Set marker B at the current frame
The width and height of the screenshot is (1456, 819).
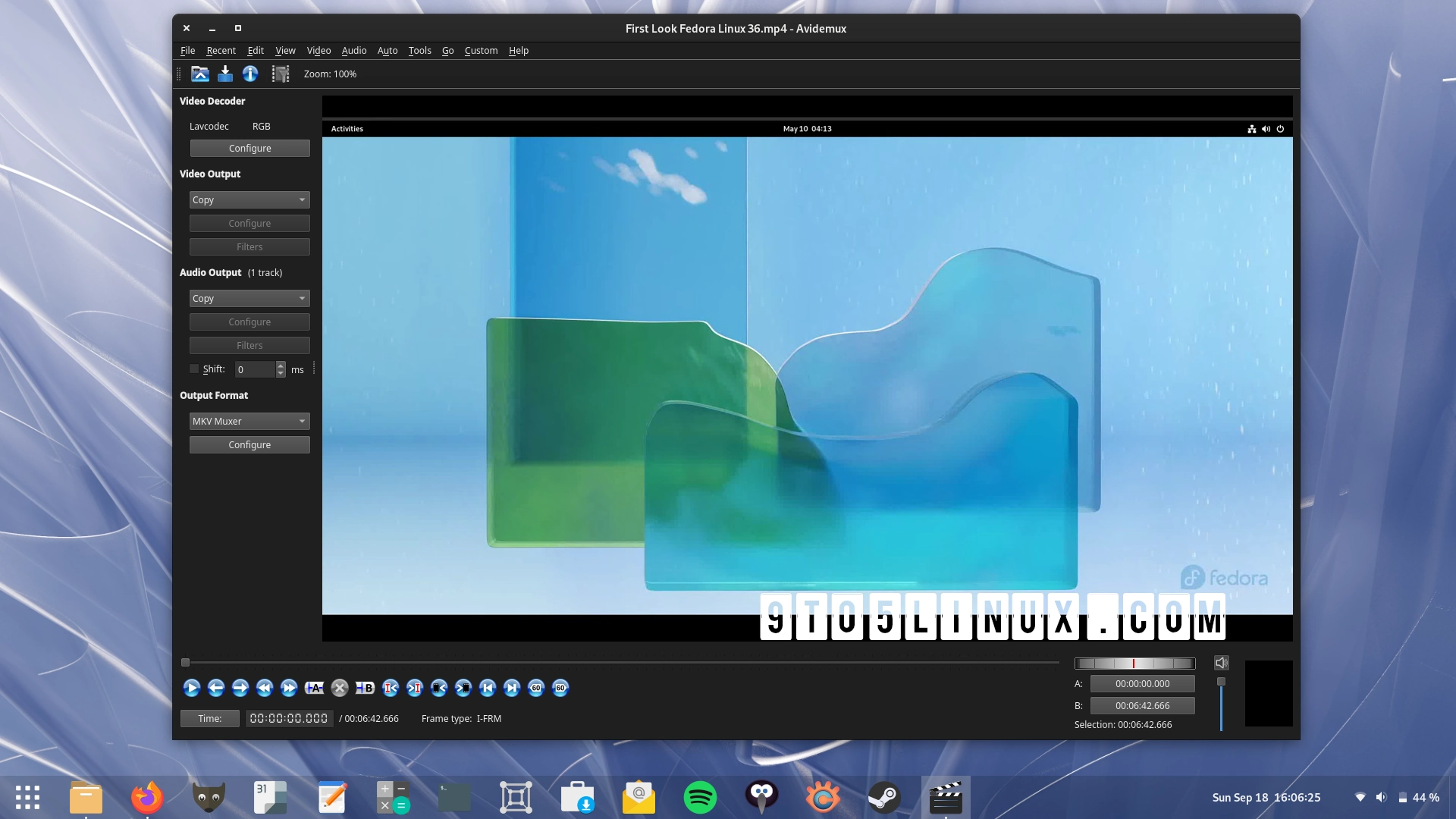click(365, 688)
